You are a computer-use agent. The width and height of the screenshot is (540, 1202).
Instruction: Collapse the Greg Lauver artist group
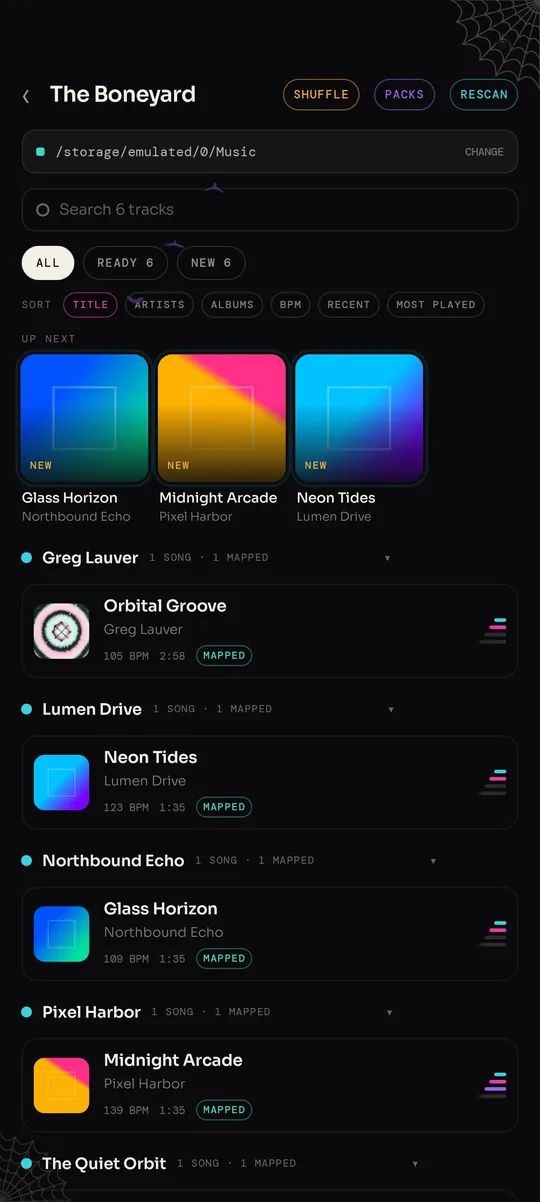[388, 558]
